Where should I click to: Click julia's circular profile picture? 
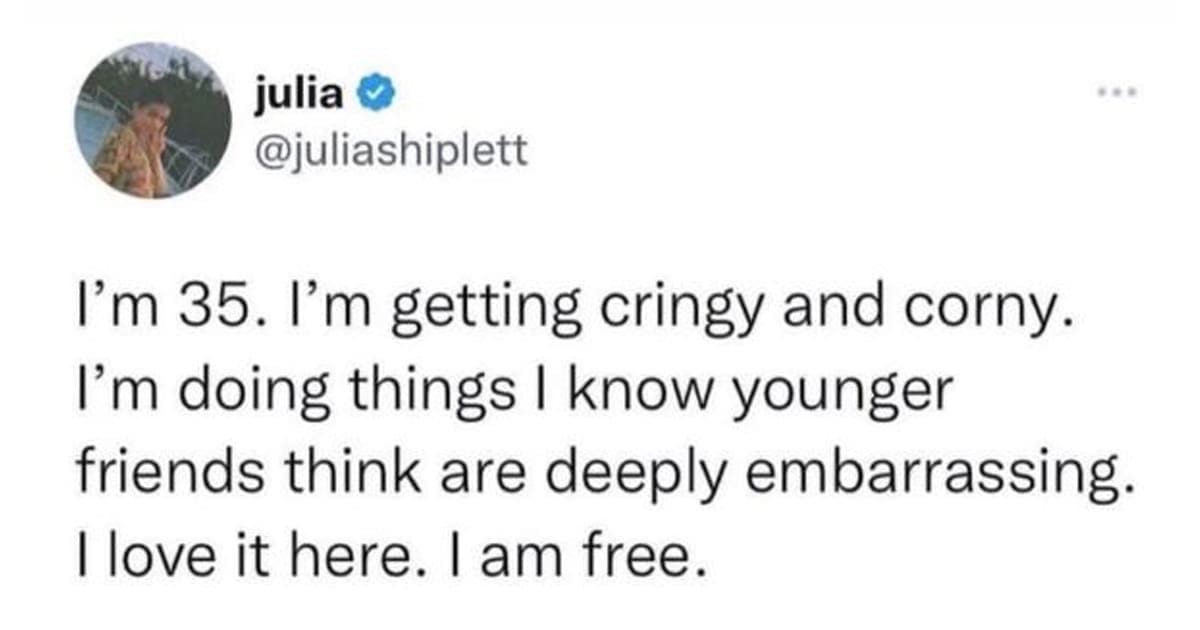coord(152,120)
